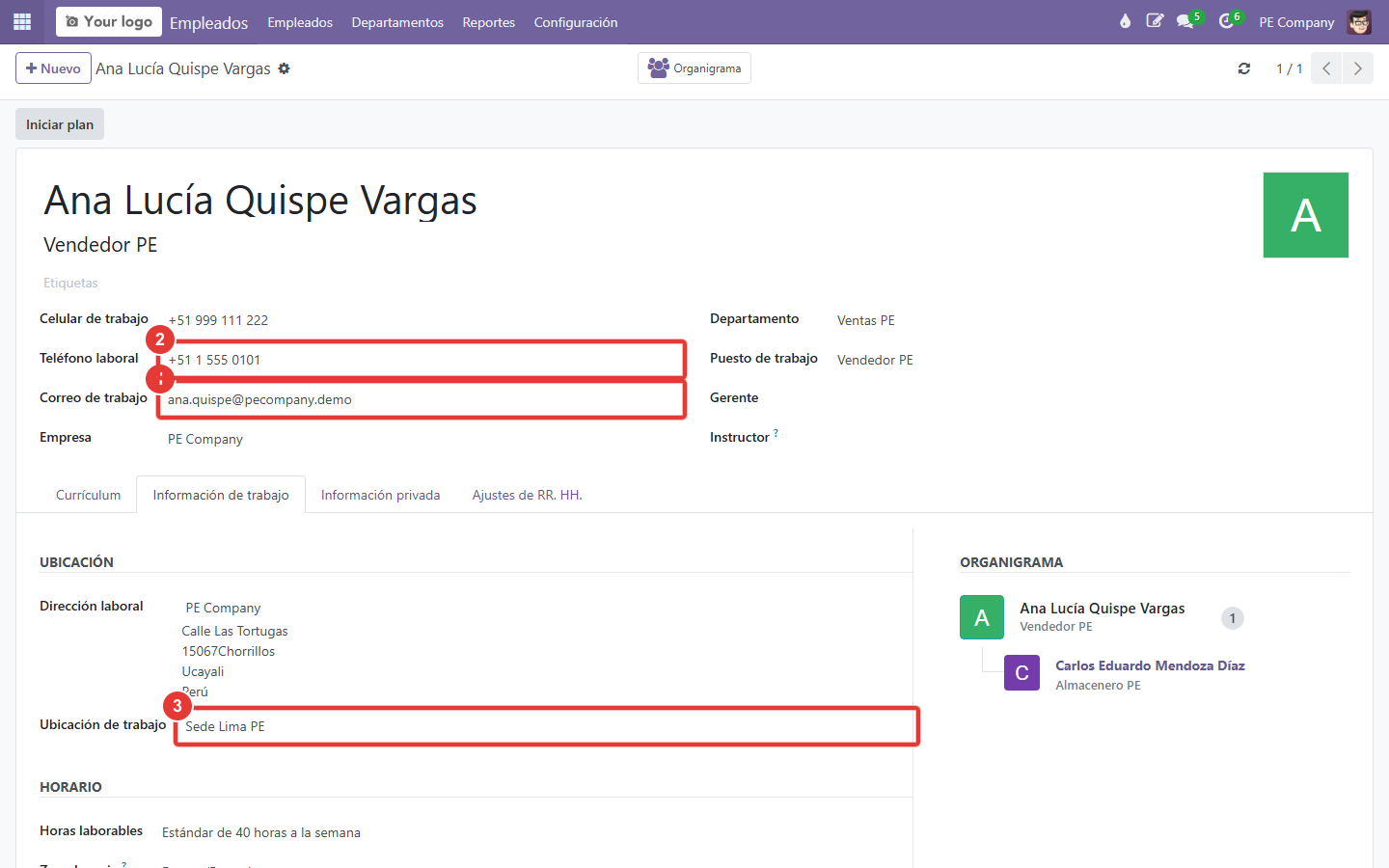Click the refresh record icon

(1244, 68)
